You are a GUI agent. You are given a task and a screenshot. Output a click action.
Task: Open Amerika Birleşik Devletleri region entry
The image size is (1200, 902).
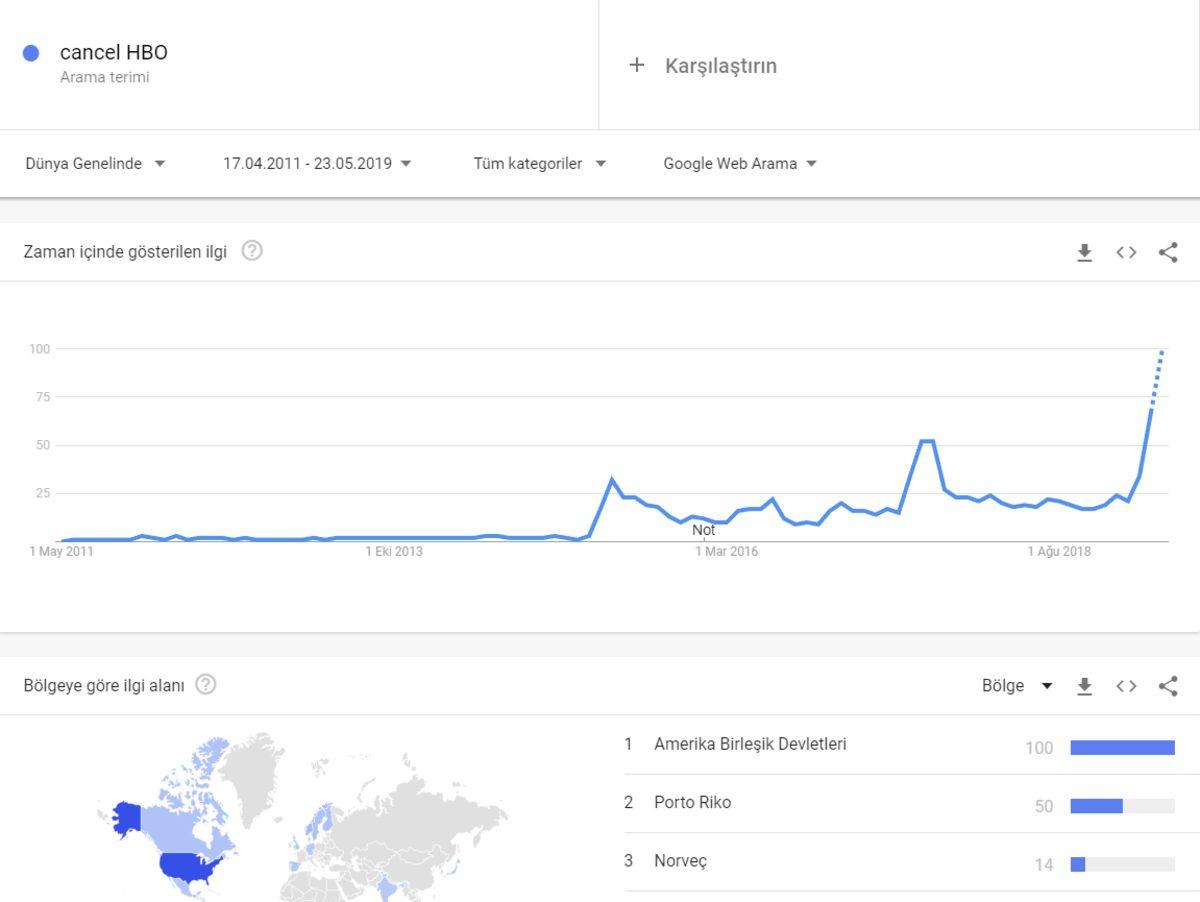750,744
